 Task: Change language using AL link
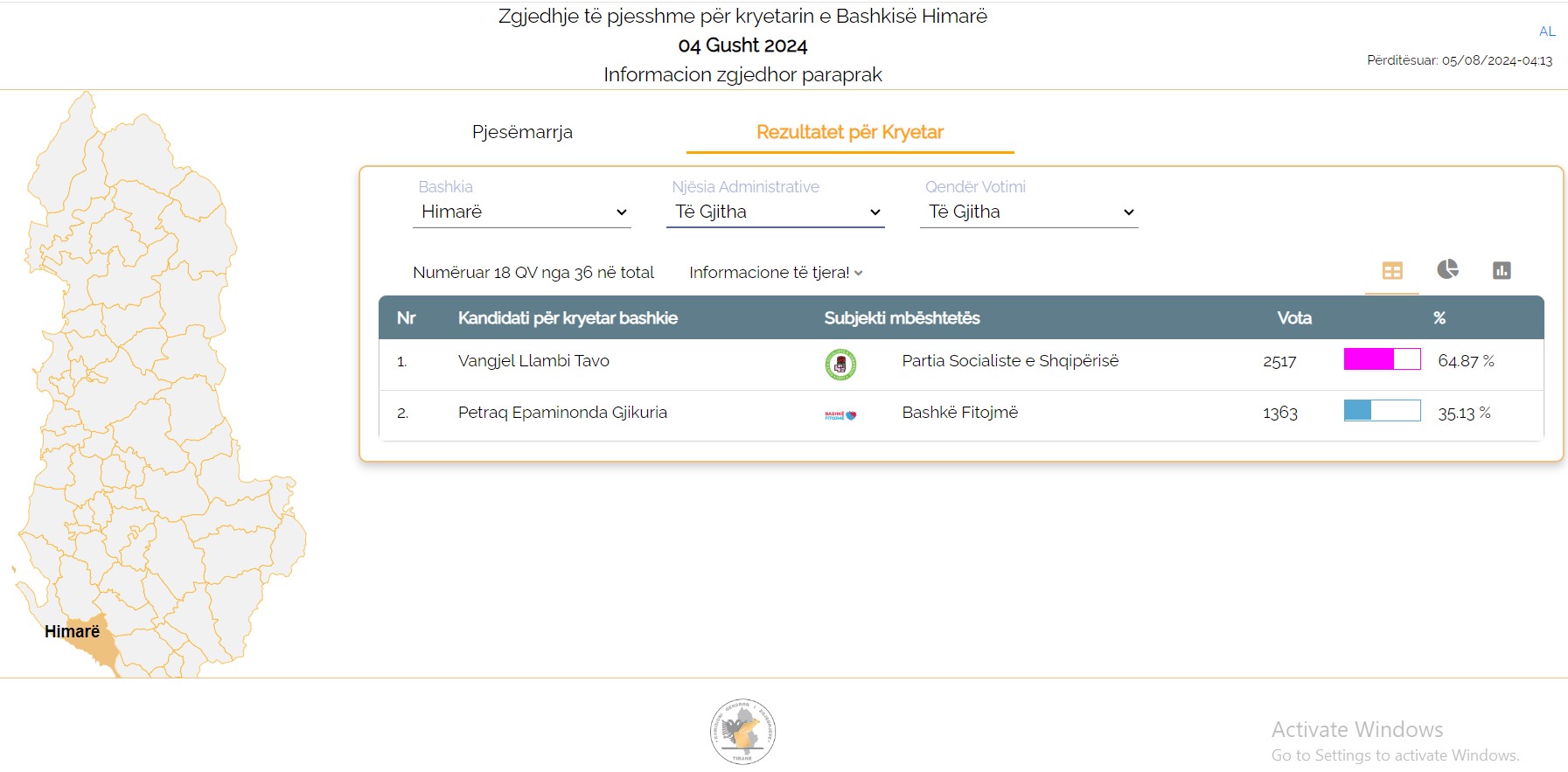(1546, 31)
